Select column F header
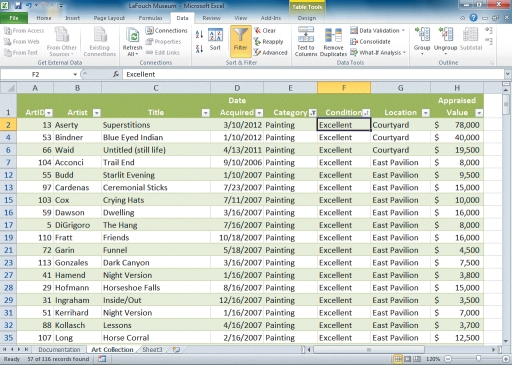This screenshot has width=512, height=365. [x=344, y=88]
